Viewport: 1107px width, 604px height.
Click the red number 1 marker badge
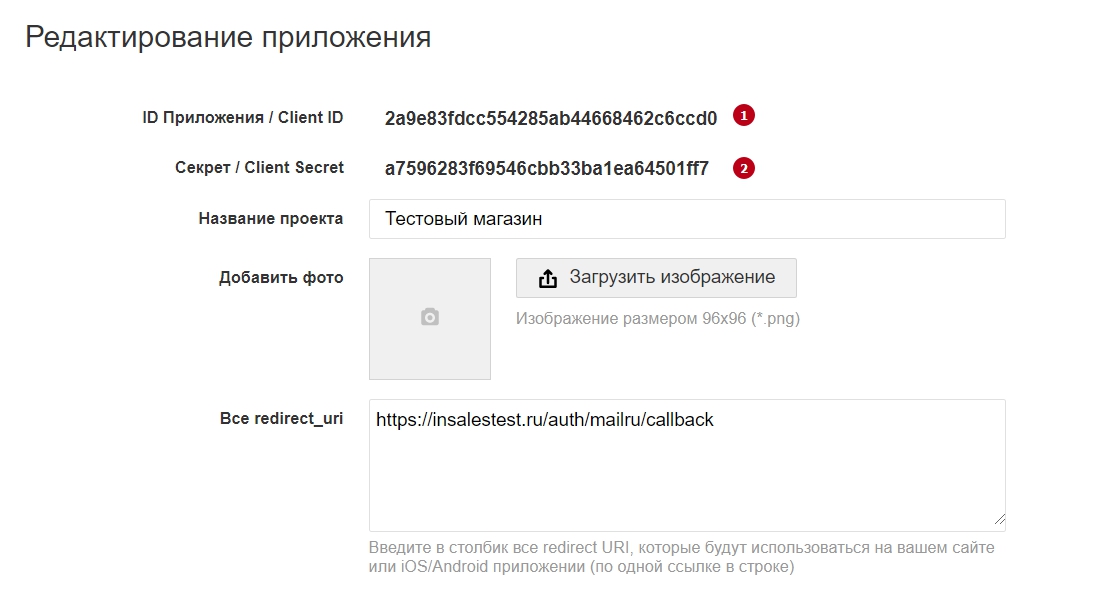click(743, 115)
